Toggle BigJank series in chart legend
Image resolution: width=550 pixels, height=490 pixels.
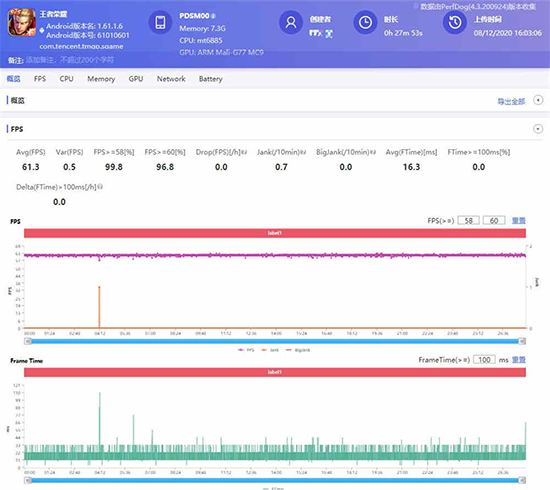298,350
